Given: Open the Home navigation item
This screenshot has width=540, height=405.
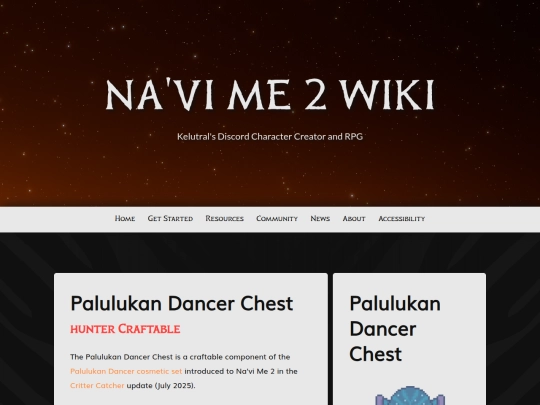Looking at the screenshot, I should 125,218.
